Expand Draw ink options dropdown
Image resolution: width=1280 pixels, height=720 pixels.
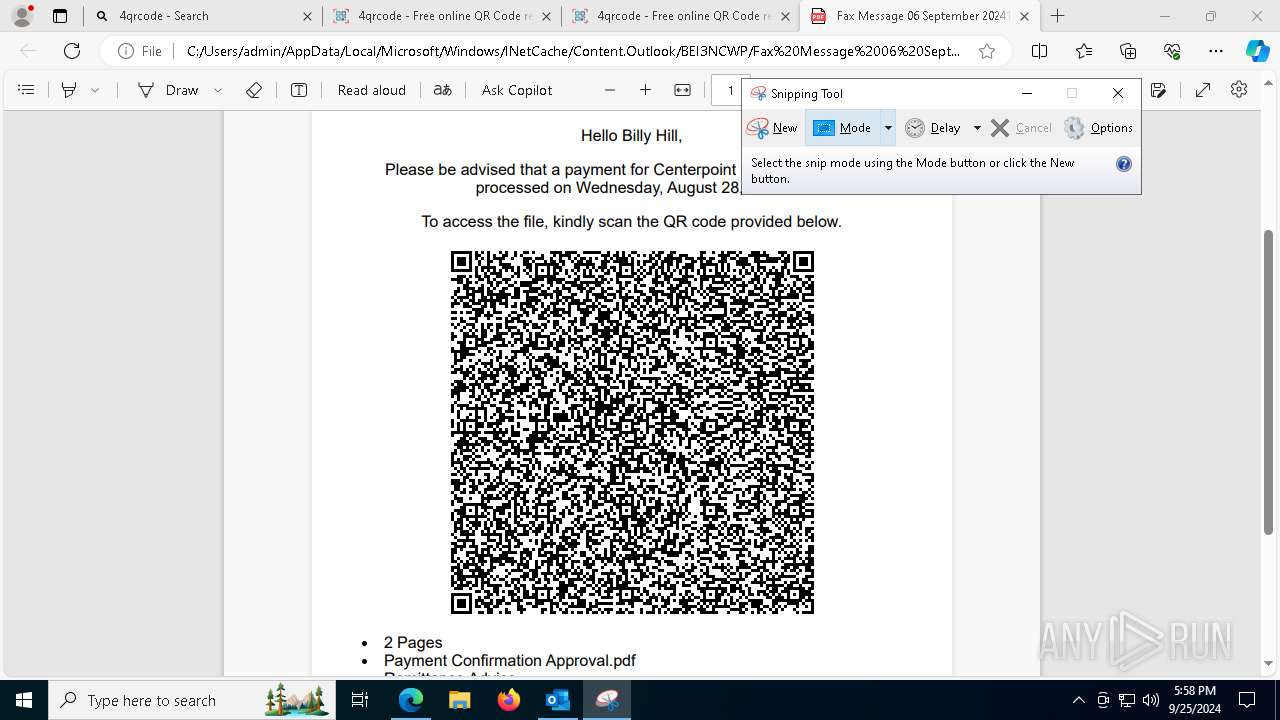point(218,90)
